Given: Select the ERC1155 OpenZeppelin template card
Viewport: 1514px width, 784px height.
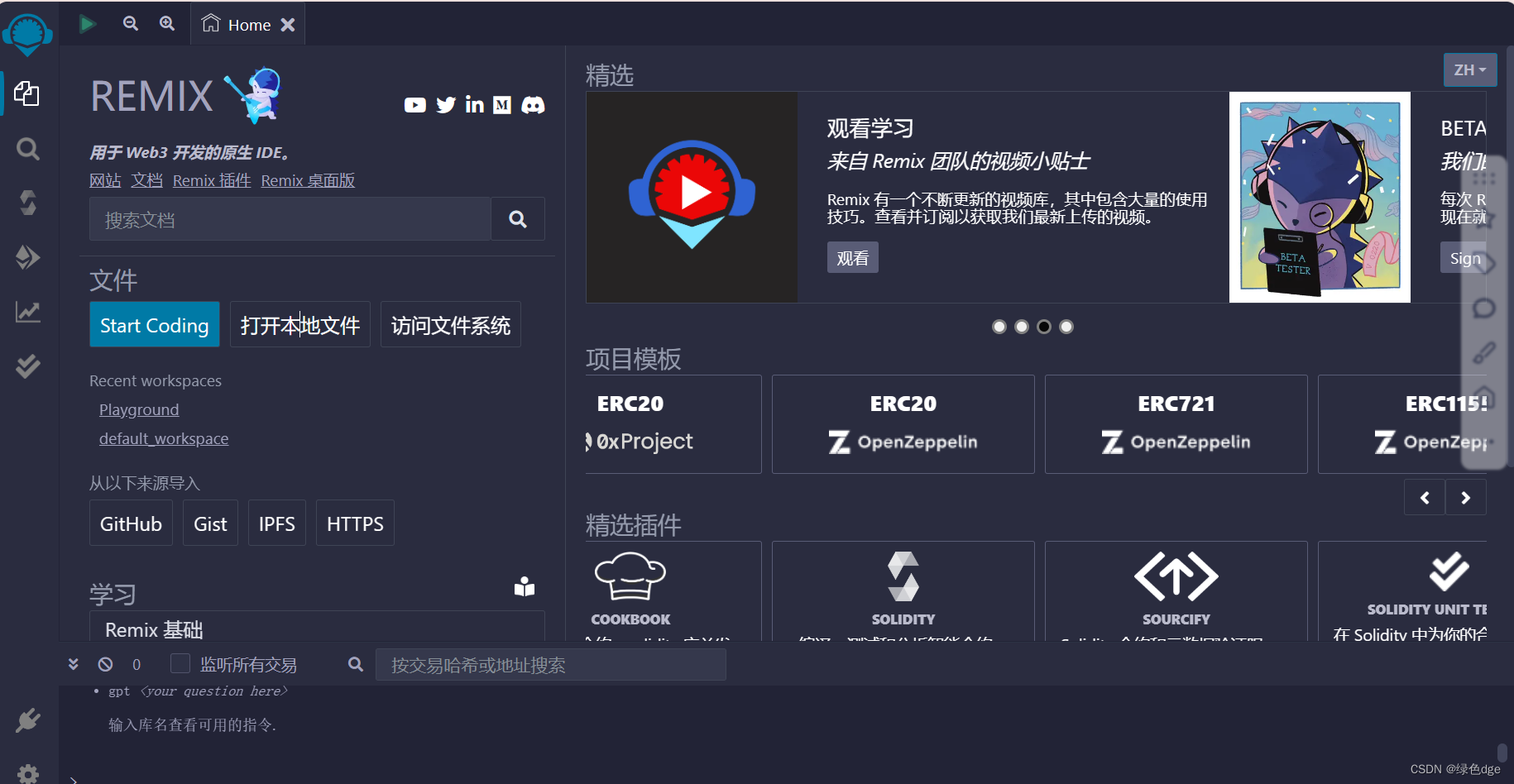Looking at the screenshot, I should (1402, 424).
